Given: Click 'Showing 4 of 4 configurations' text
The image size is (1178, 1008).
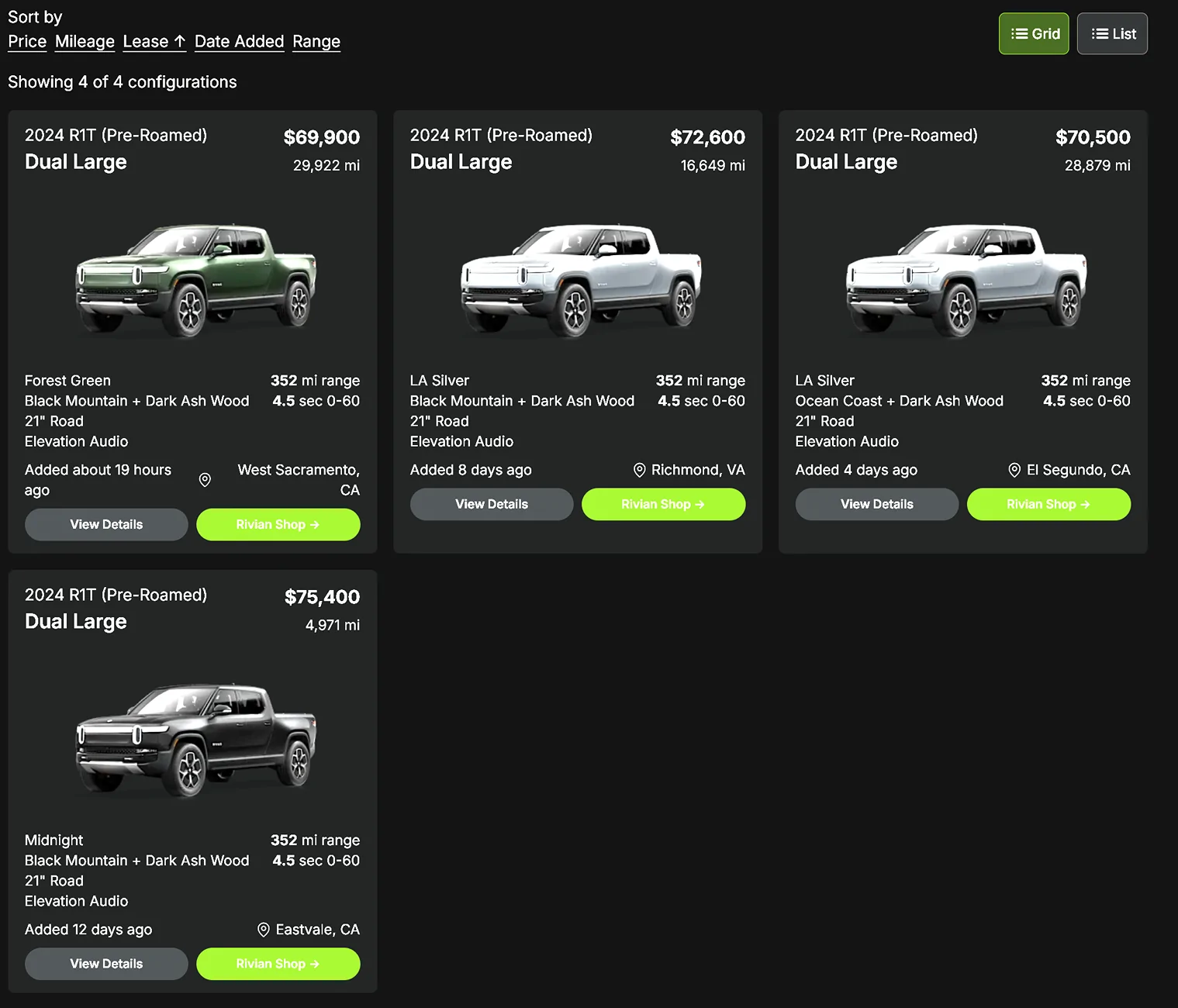Looking at the screenshot, I should (x=123, y=82).
